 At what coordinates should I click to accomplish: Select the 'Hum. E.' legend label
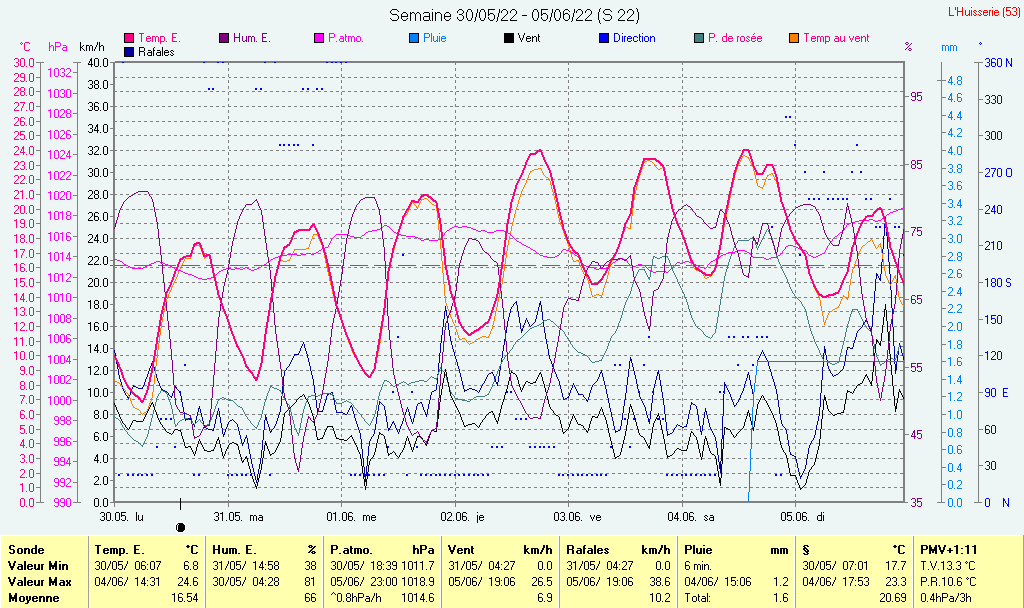point(251,39)
